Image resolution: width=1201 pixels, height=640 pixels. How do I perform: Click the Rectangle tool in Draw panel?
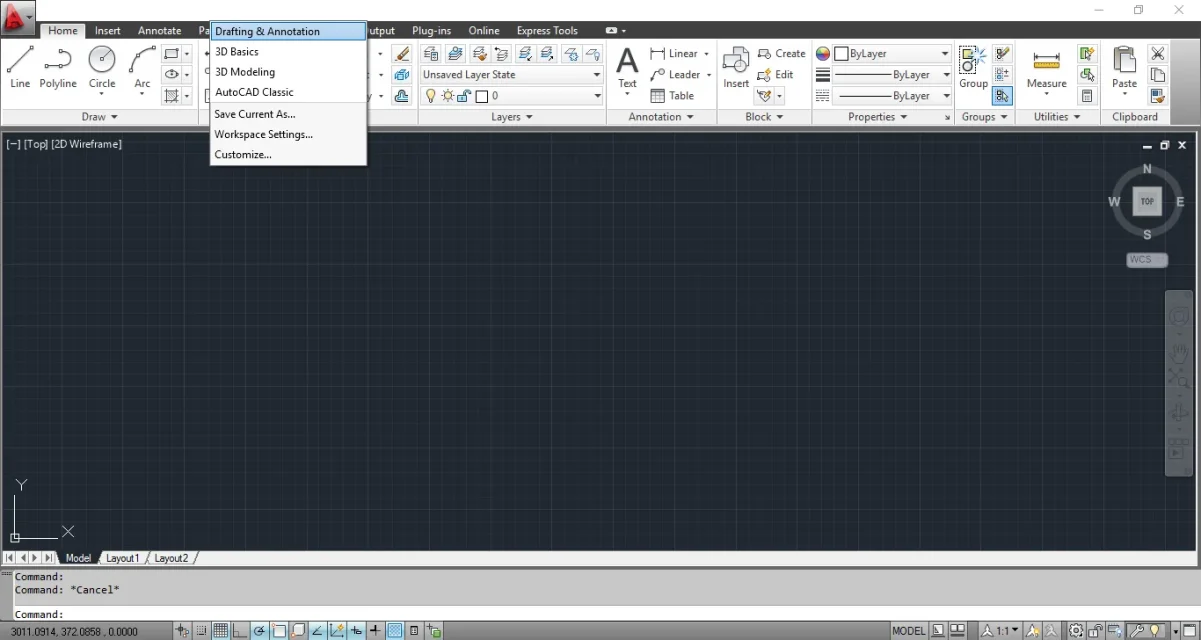pos(172,53)
